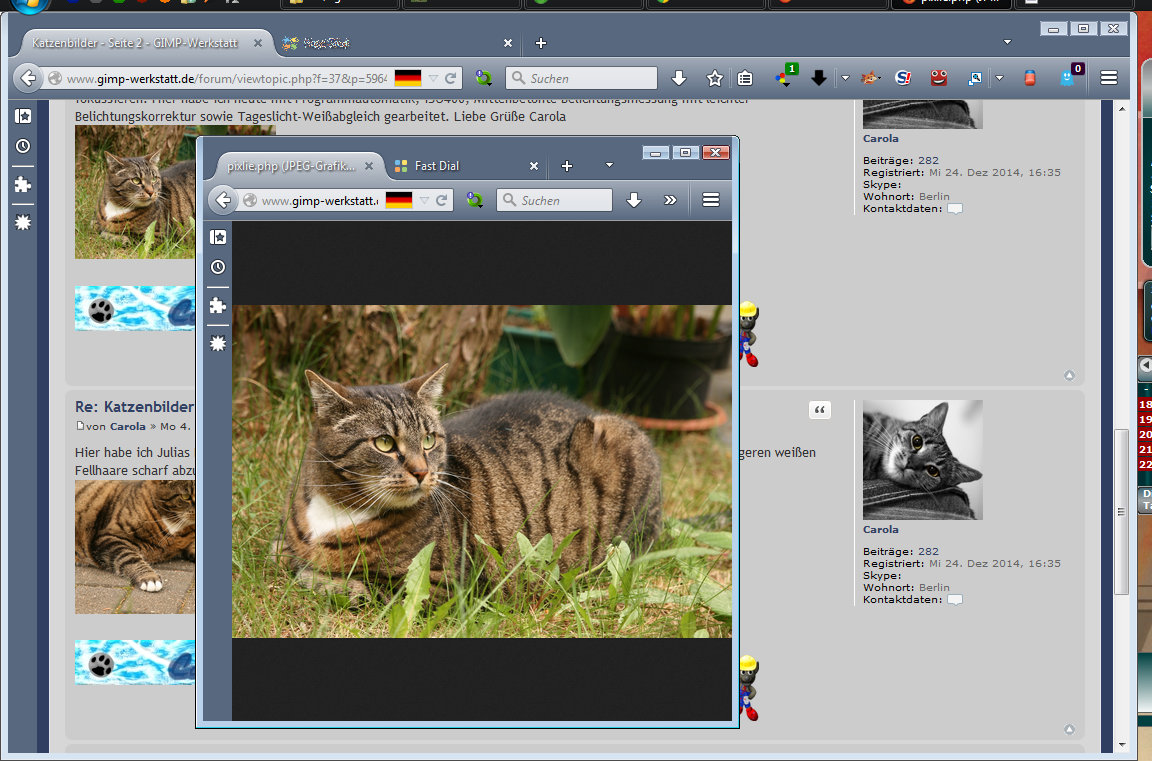This screenshot has width=1152, height=761.
Task: Click the large cat image in popup
Action: (481, 471)
